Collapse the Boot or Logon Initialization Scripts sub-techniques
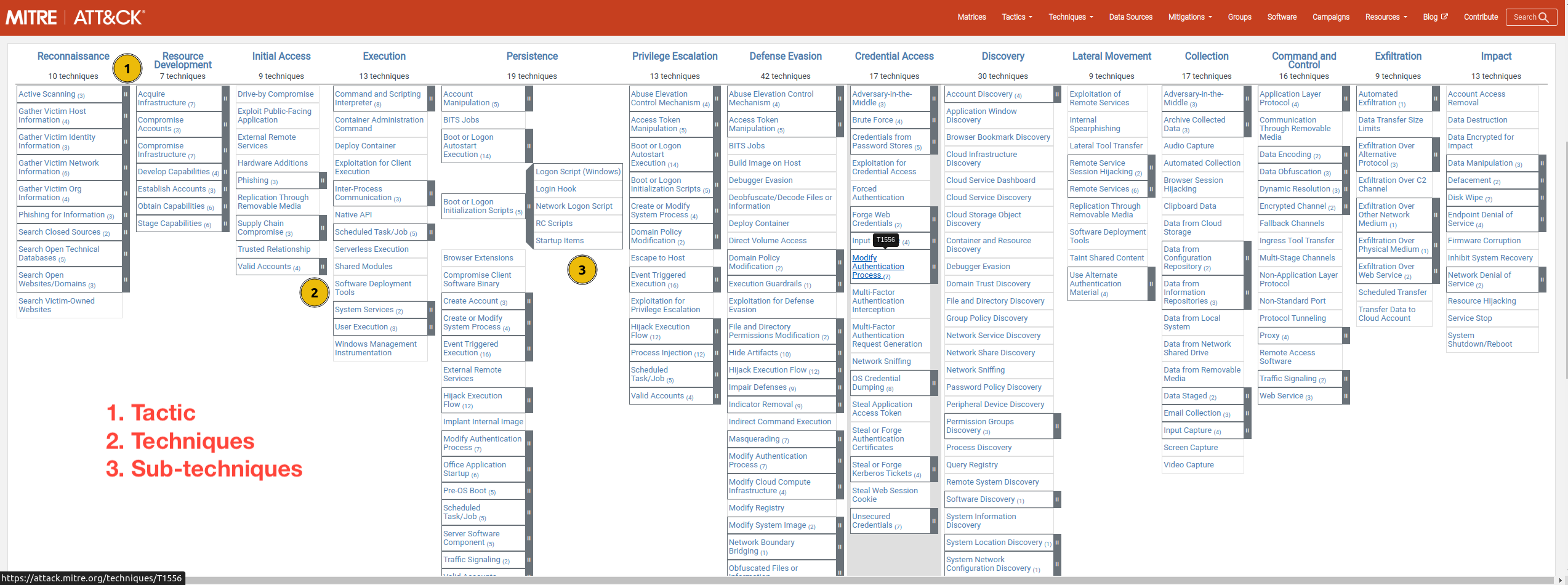The width and height of the screenshot is (1568, 585). [x=528, y=207]
